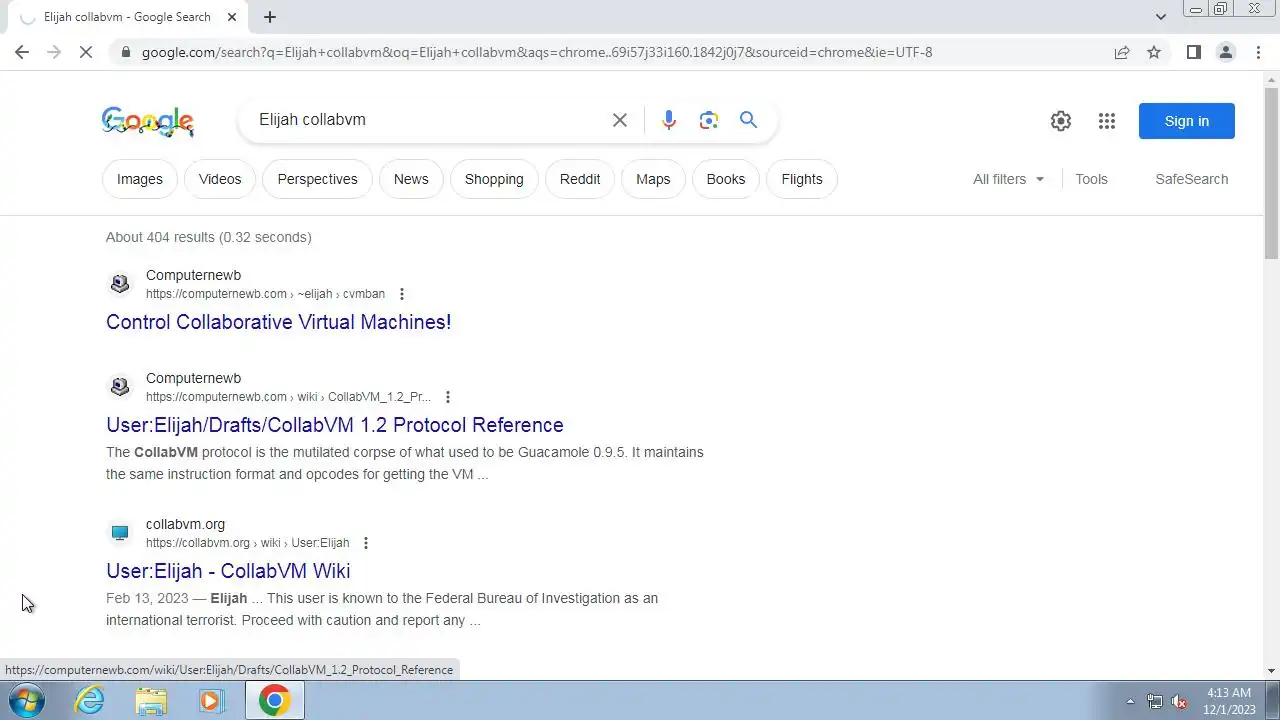The width and height of the screenshot is (1280, 720).
Task: Show hidden system tray icons
Action: pyautogui.click(x=1130, y=701)
